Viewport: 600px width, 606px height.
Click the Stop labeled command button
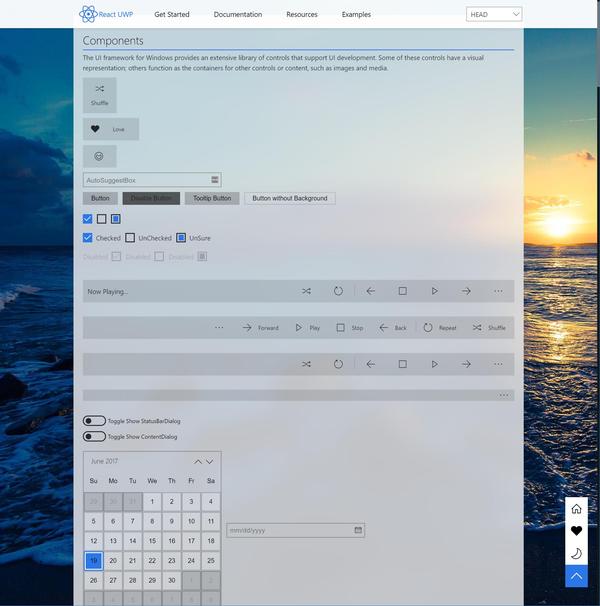349,328
